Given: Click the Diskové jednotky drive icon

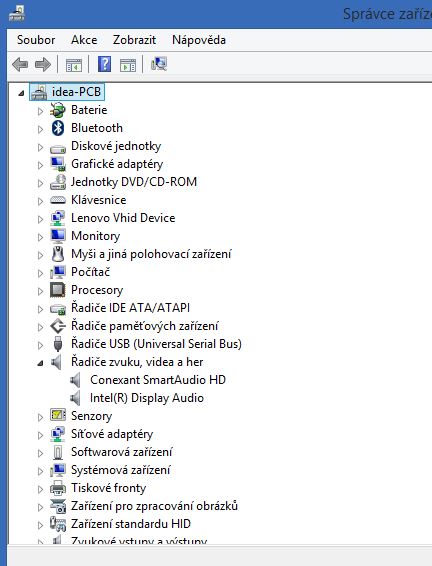Looking at the screenshot, I should point(58,148).
